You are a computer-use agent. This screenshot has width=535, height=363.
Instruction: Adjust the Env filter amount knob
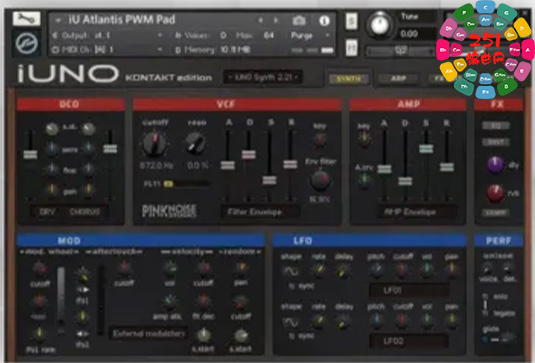(320, 180)
